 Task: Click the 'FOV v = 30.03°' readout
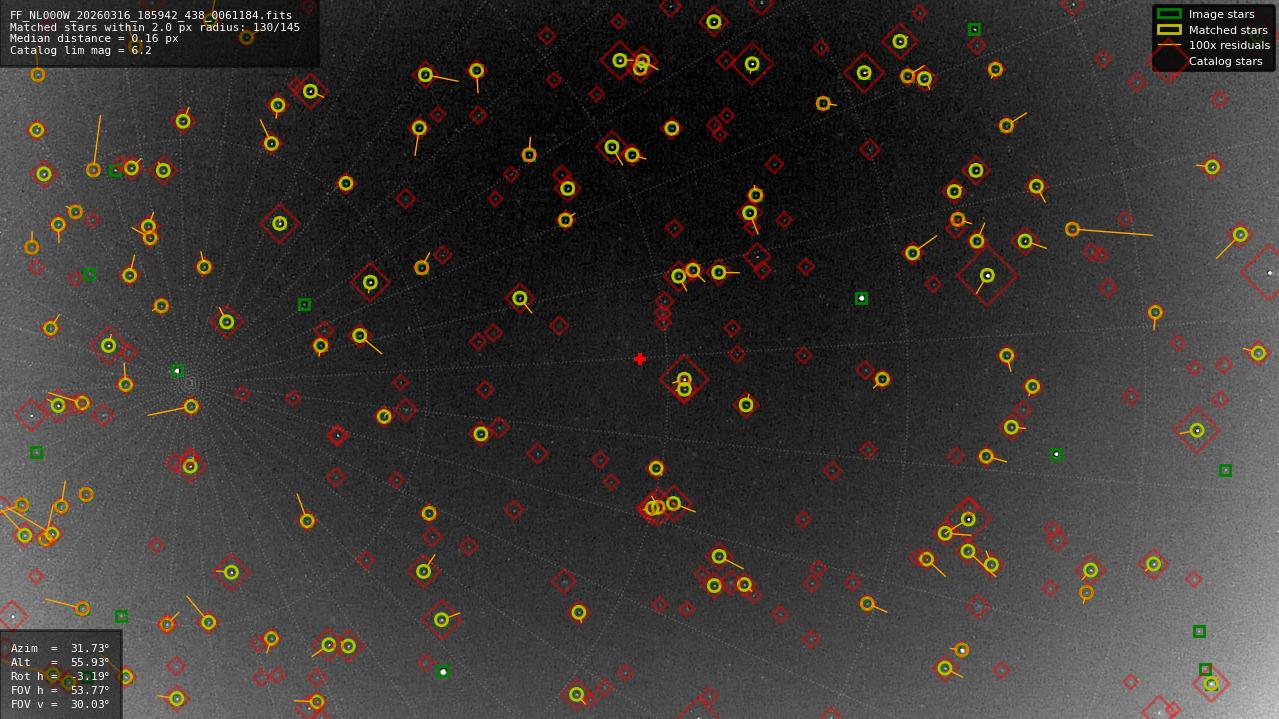(x=60, y=704)
